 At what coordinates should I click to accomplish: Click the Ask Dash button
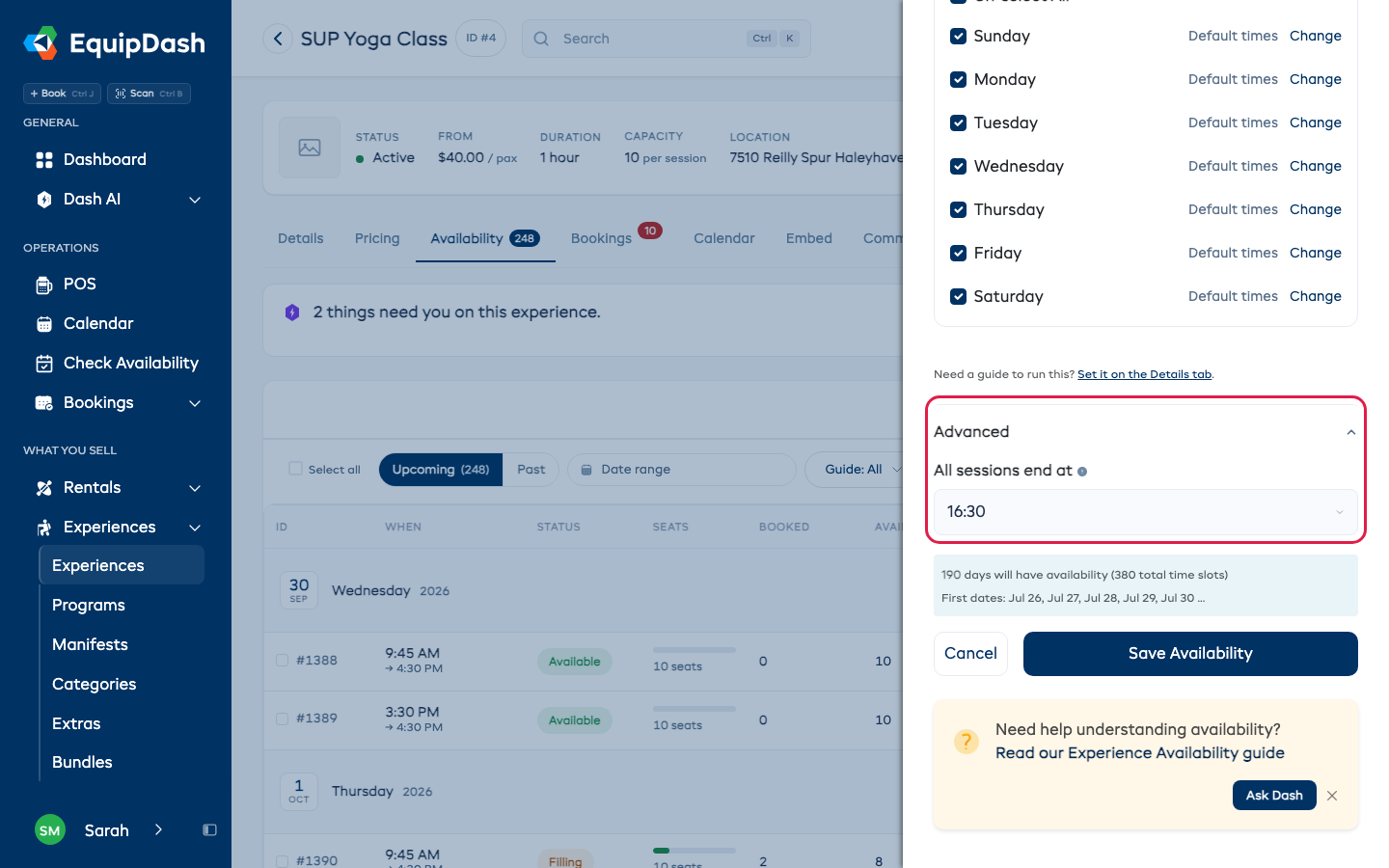tap(1274, 796)
